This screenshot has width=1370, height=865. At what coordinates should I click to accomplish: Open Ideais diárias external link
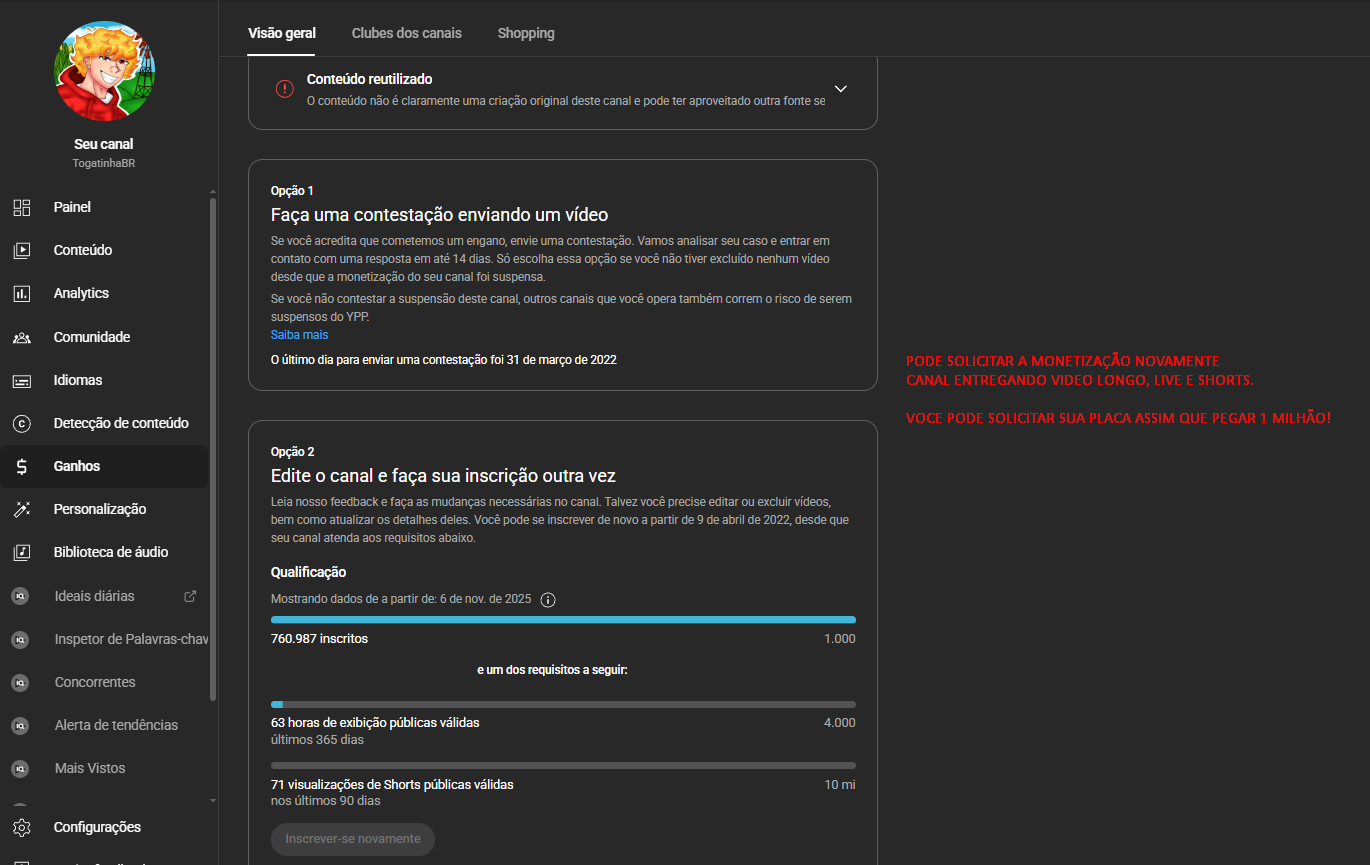190,596
